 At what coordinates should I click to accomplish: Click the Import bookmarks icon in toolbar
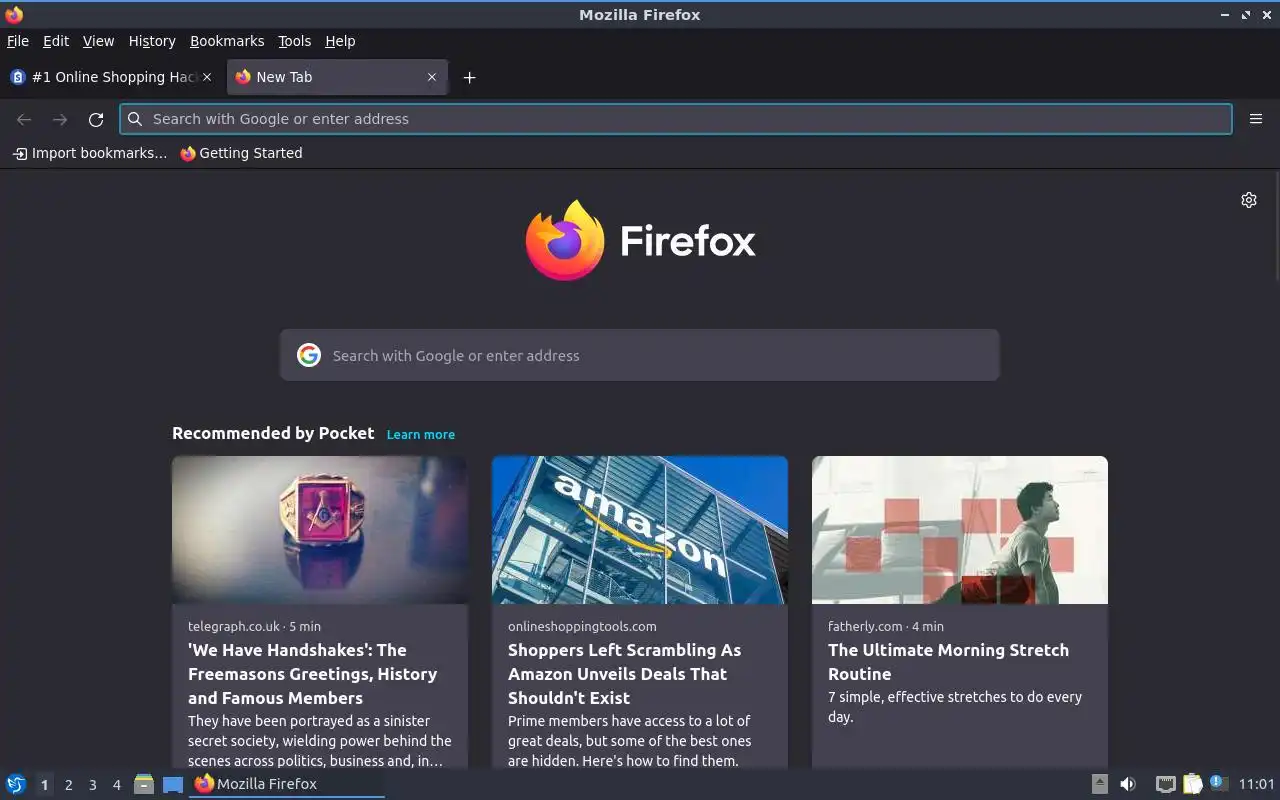[x=20, y=153]
